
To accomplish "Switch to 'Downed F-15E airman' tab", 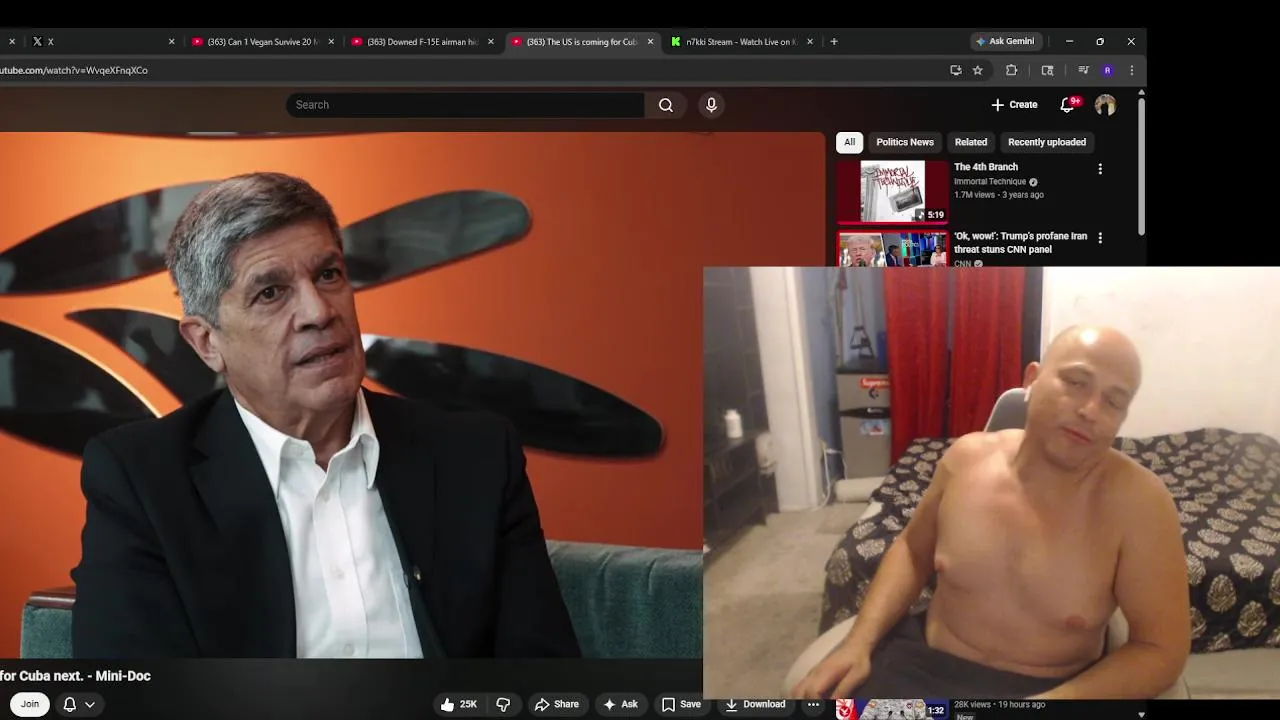I will 422,42.
